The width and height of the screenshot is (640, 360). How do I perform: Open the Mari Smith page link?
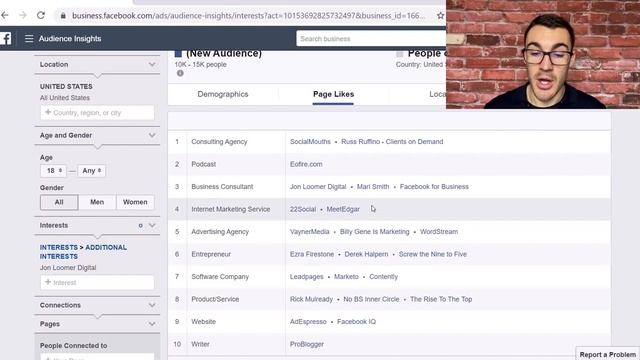click(x=373, y=187)
